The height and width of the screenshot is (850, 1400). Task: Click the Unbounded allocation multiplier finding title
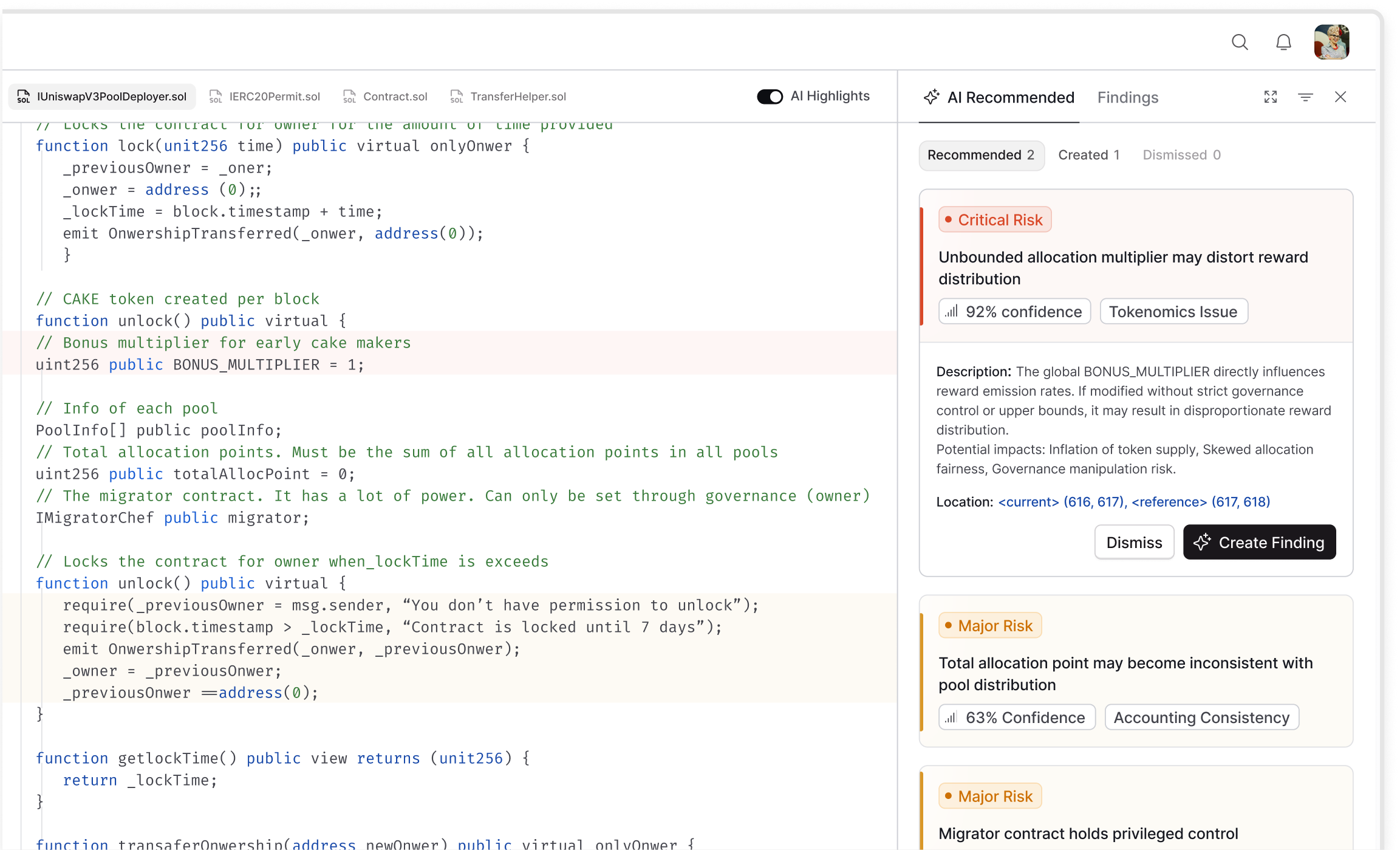pyautogui.click(x=1123, y=268)
